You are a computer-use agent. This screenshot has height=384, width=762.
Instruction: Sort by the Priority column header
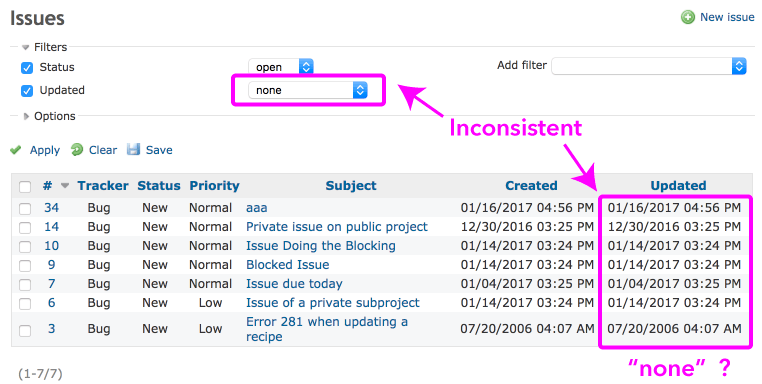tap(214, 186)
